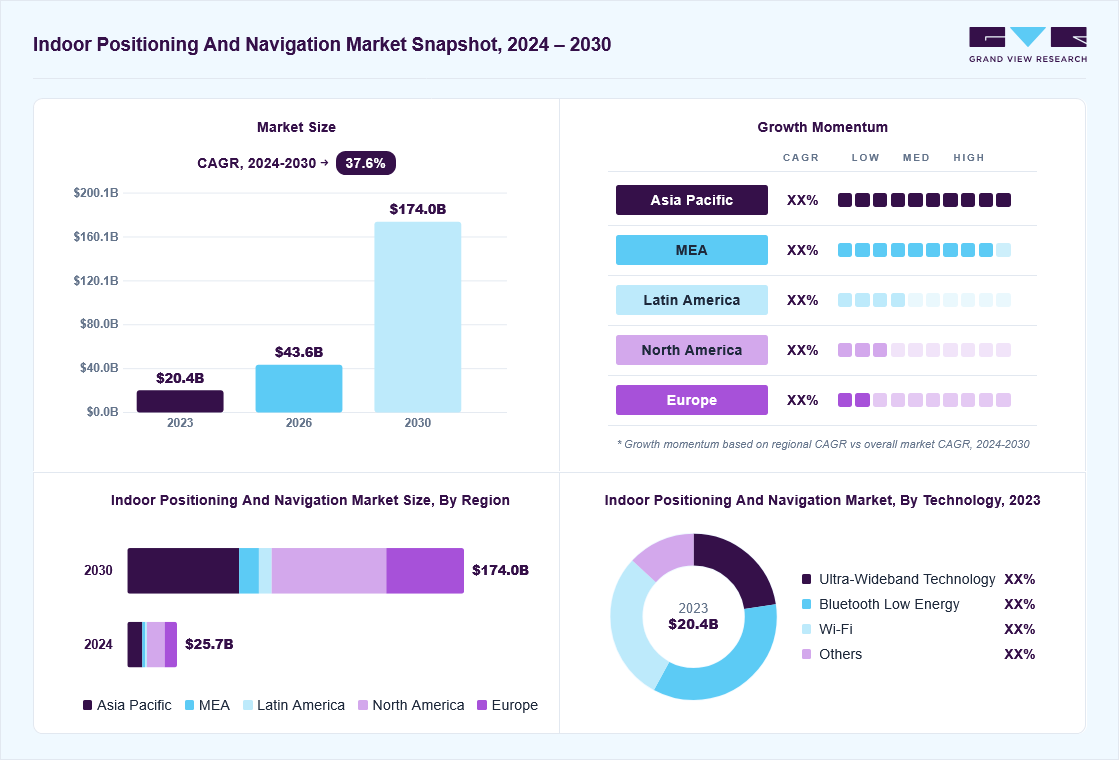Select the North America segment of the 2030 bar

click(x=329, y=571)
